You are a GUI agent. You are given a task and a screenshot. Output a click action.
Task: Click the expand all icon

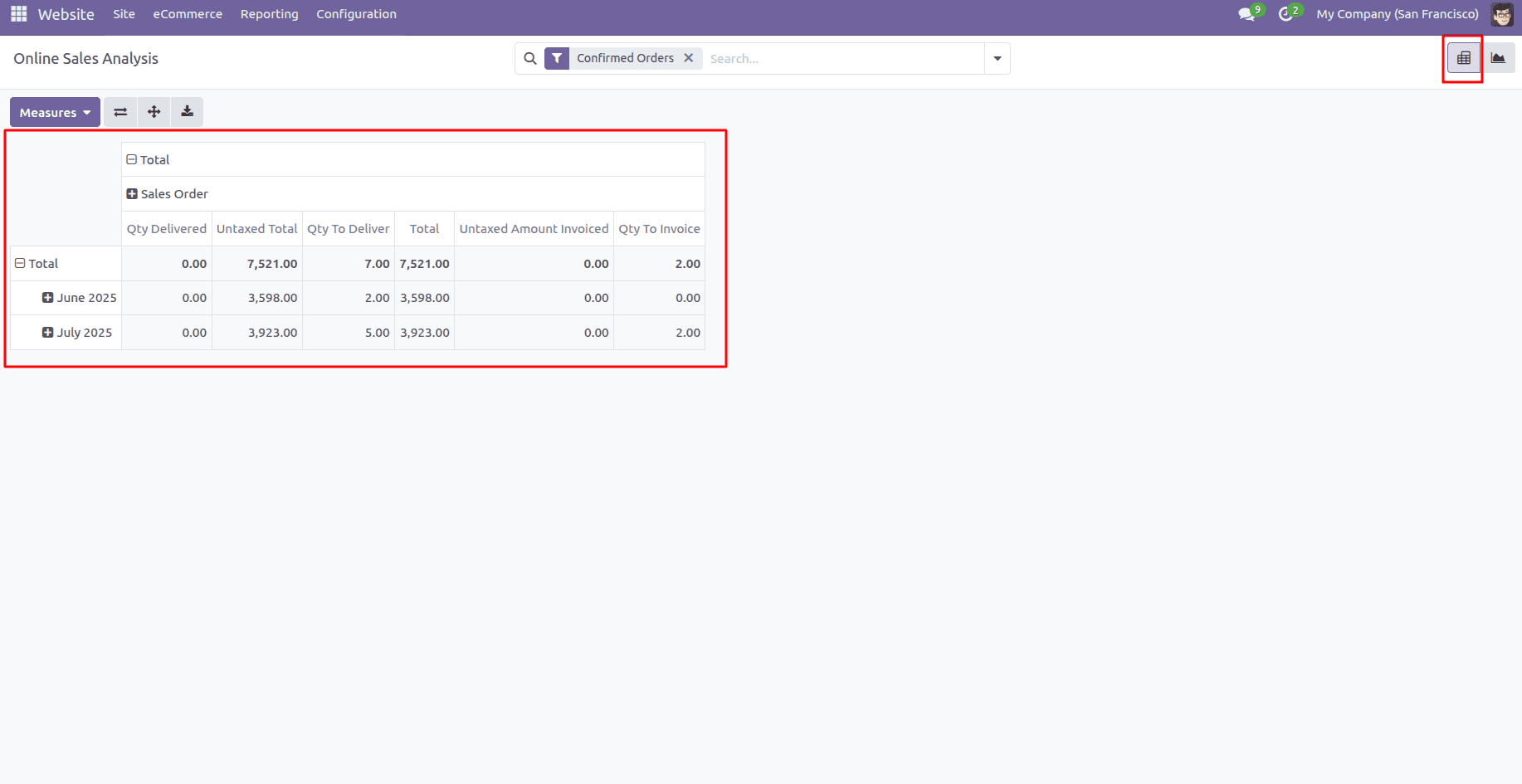click(x=154, y=112)
